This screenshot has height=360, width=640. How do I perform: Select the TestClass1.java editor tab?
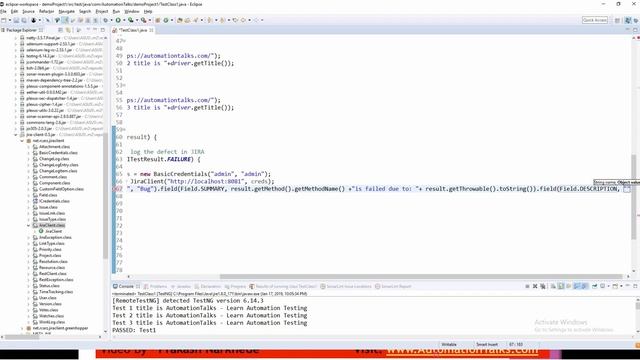[x=133, y=30]
